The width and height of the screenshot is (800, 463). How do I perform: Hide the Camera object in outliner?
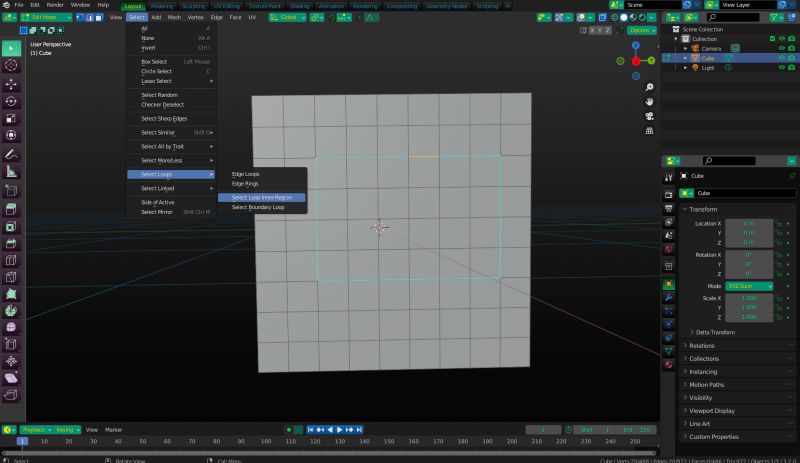(781, 48)
